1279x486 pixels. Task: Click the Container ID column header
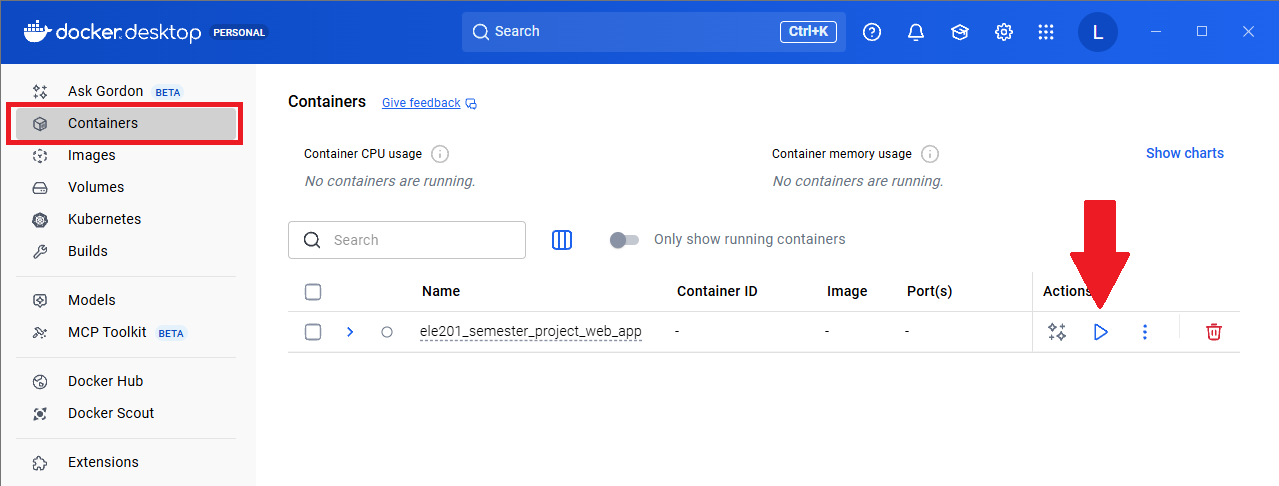pyautogui.click(x=717, y=292)
